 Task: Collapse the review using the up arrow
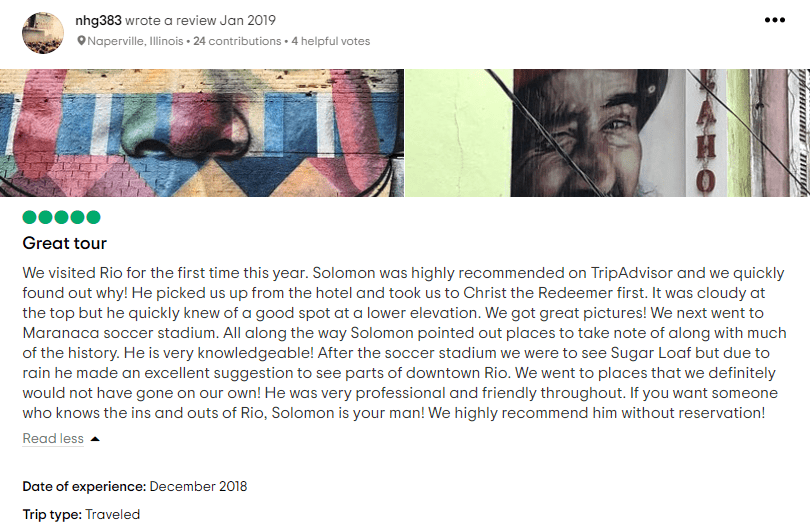point(95,439)
